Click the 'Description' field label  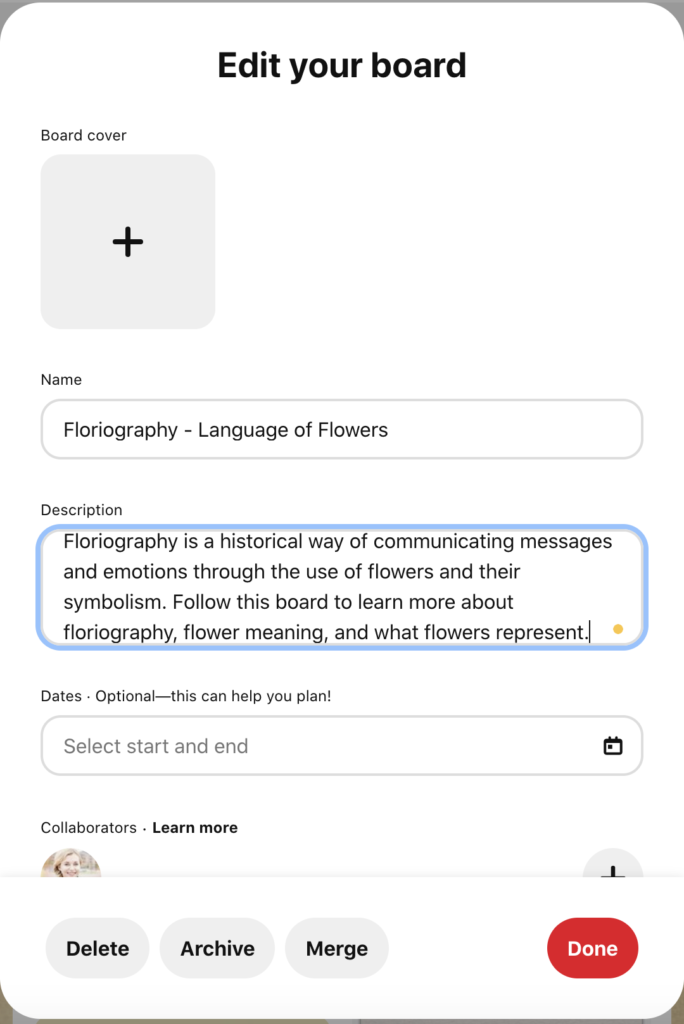(82, 510)
